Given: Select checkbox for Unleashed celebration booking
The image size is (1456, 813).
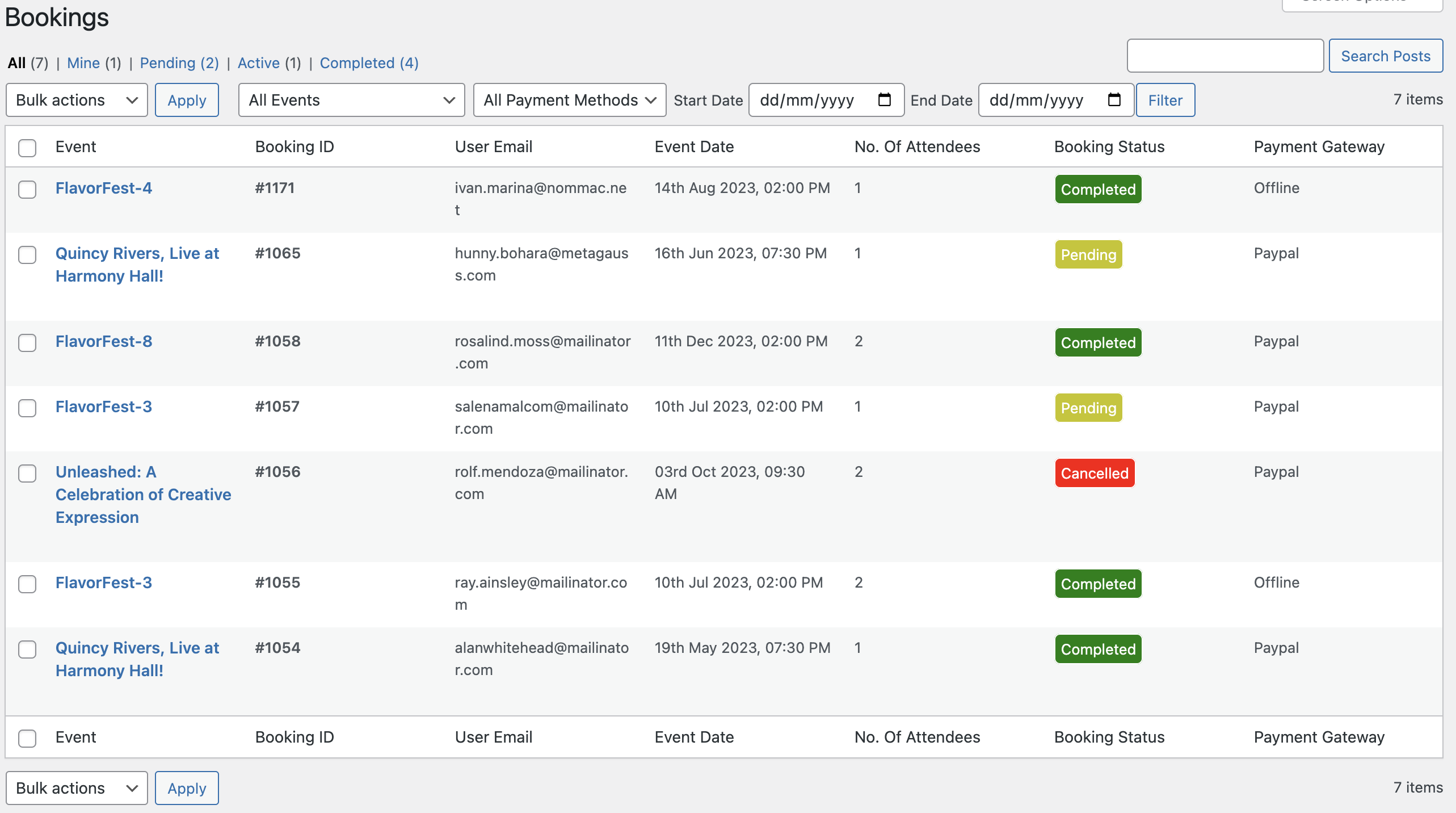Looking at the screenshot, I should (27, 473).
